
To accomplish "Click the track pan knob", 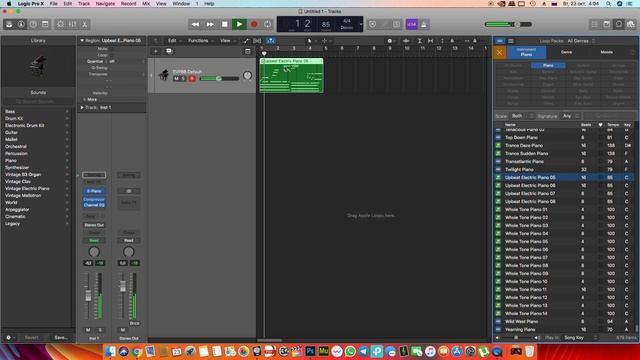I will pos(247,76).
